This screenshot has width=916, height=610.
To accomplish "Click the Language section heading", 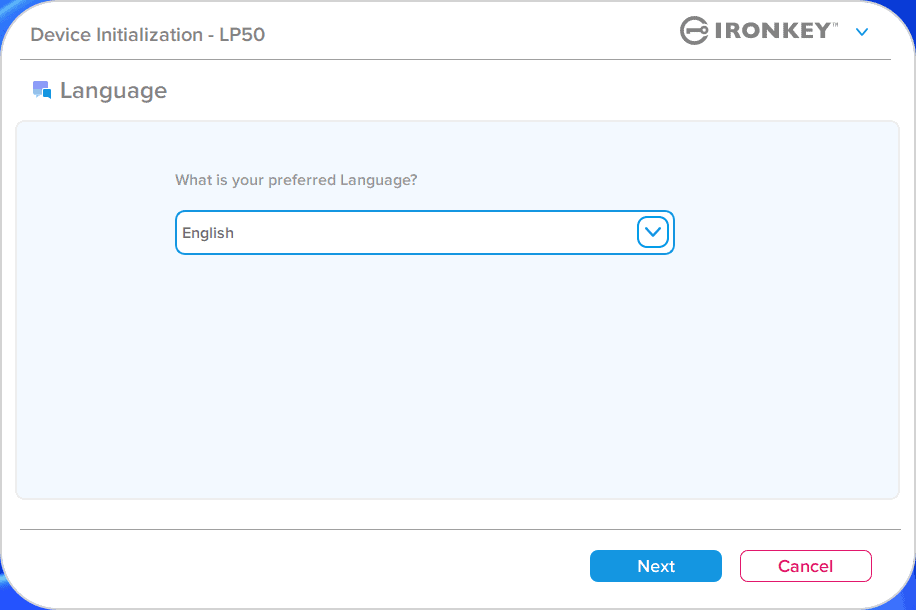I will point(113,91).
